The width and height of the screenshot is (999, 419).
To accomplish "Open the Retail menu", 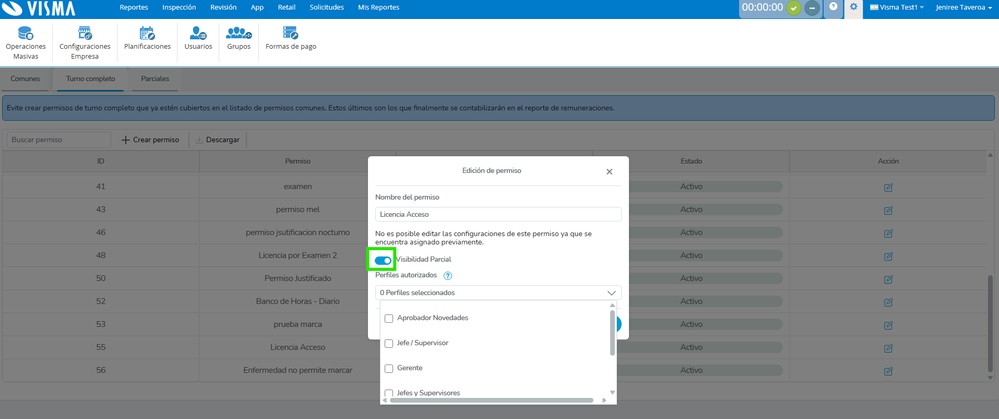I will pos(287,8).
